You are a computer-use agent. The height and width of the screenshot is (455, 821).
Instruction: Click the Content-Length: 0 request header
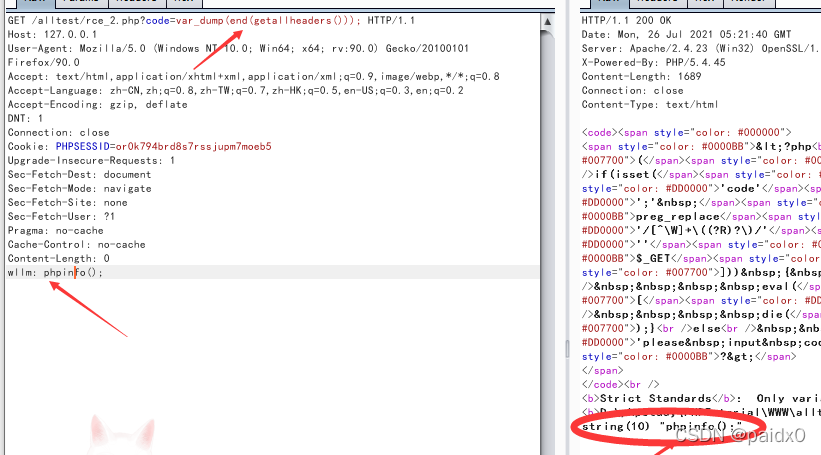coord(59,258)
